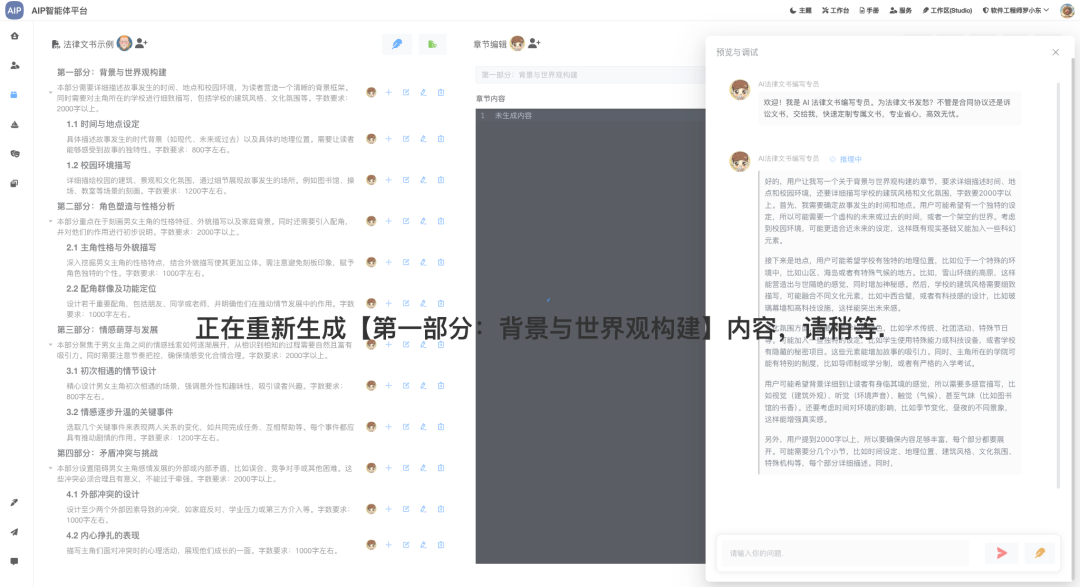Open the stacked copies icon in sidebar
The image size is (1080, 587).
coord(14,183)
